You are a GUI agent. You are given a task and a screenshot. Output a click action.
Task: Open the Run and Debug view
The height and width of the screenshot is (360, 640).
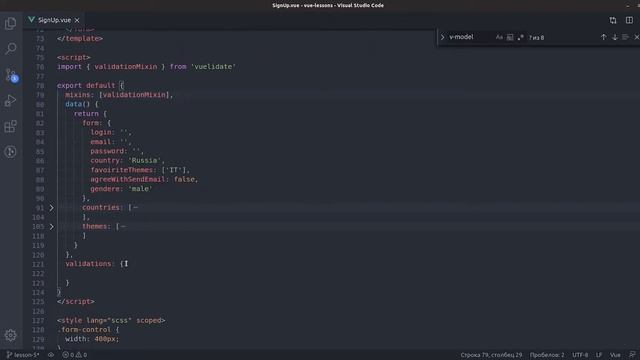(11, 100)
